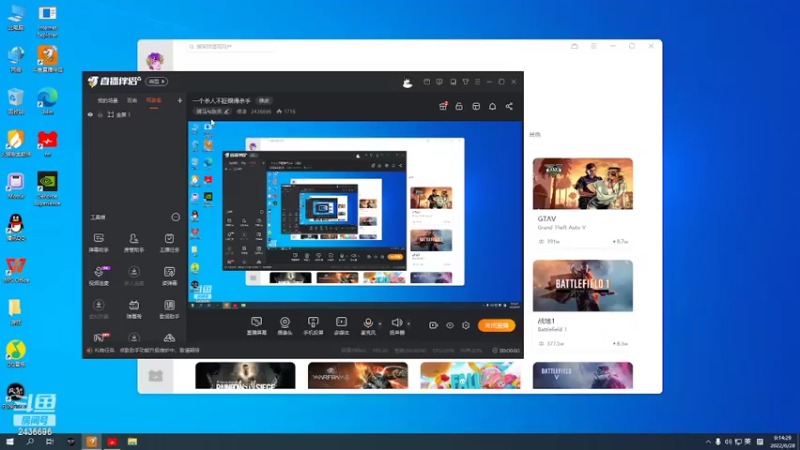
Task: Add a multimedia (多媒体) source
Action: [x=341, y=326]
